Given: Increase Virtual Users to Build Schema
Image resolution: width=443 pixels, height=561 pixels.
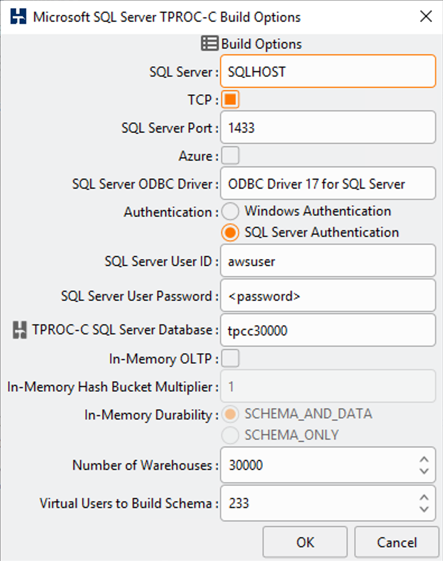Looking at the screenshot, I should pyautogui.click(x=424, y=497).
